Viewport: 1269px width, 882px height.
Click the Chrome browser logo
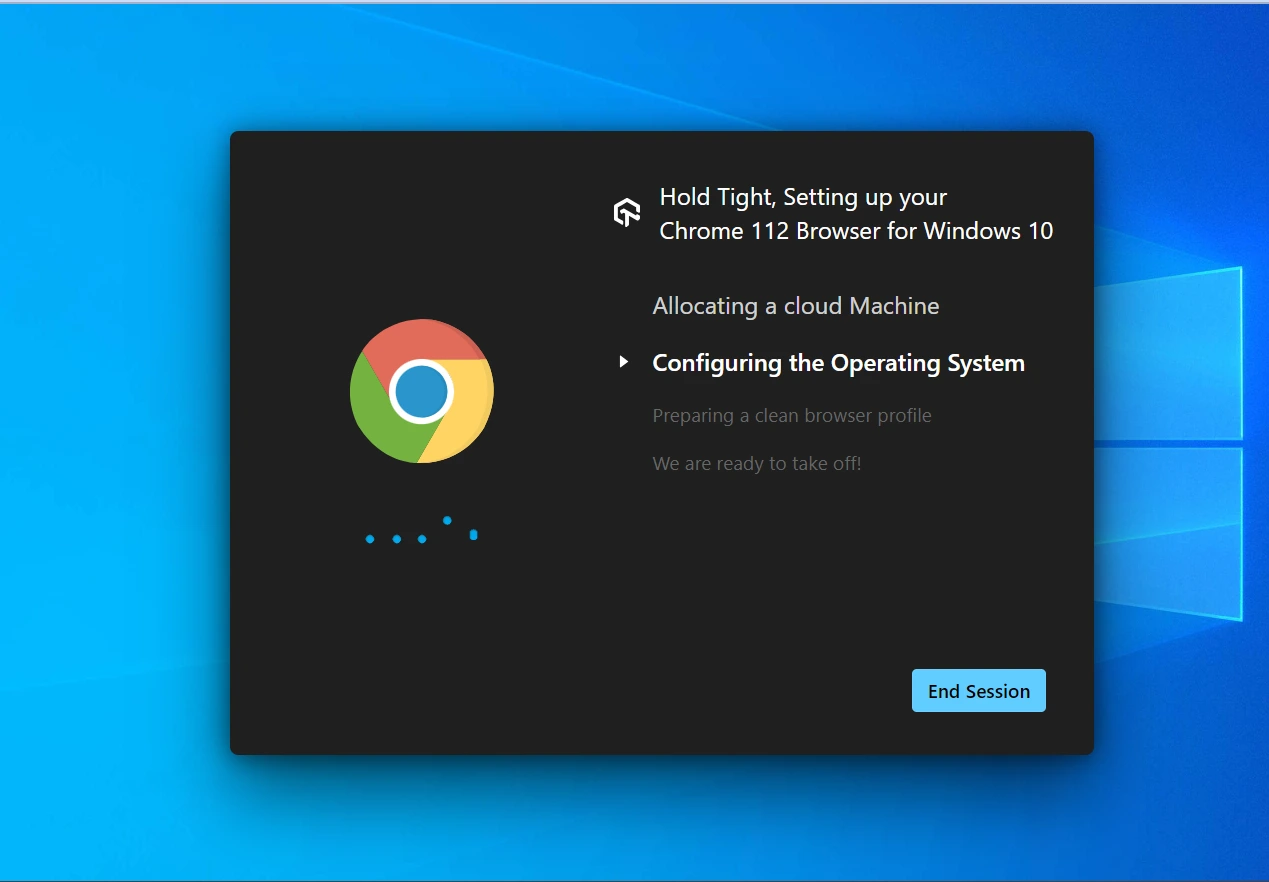point(422,391)
